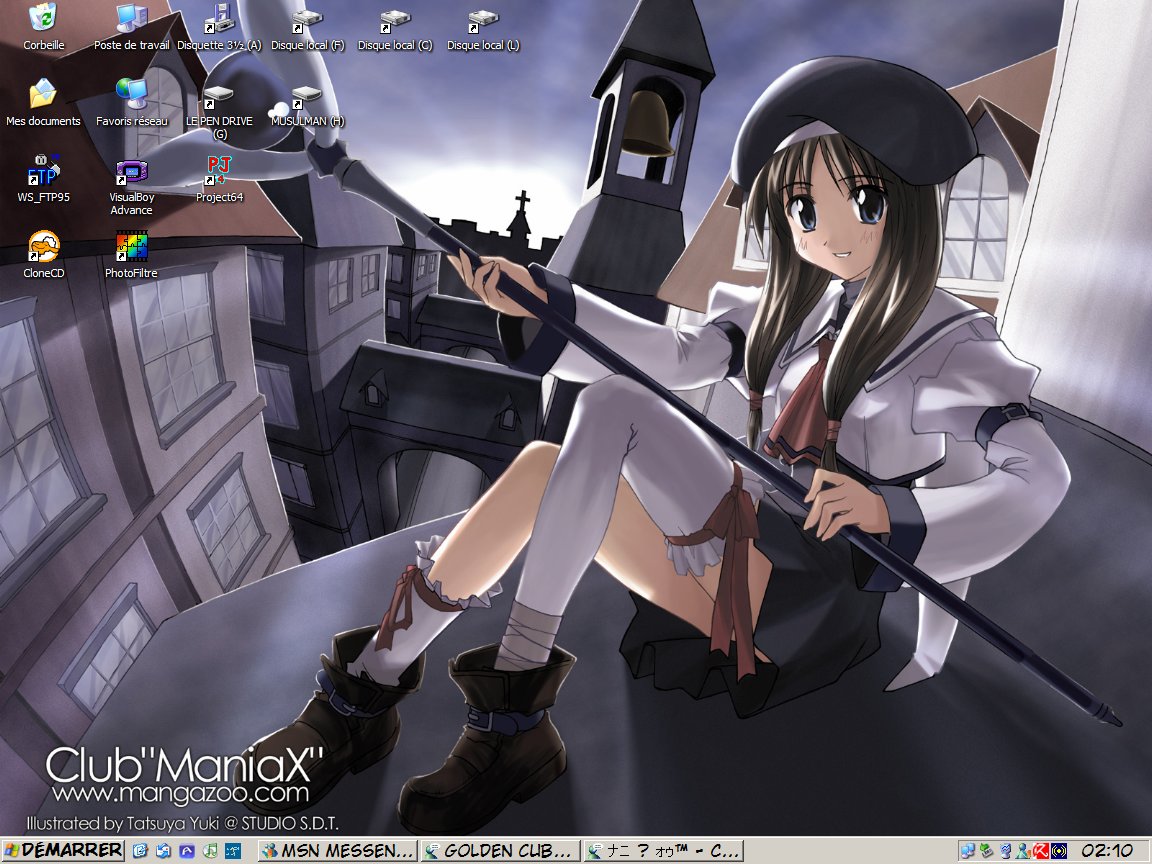Select the Poste de travail icon
Image resolution: width=1152 pixels, height=864 pixels.
pyautogui.click(x=132, y=27)
